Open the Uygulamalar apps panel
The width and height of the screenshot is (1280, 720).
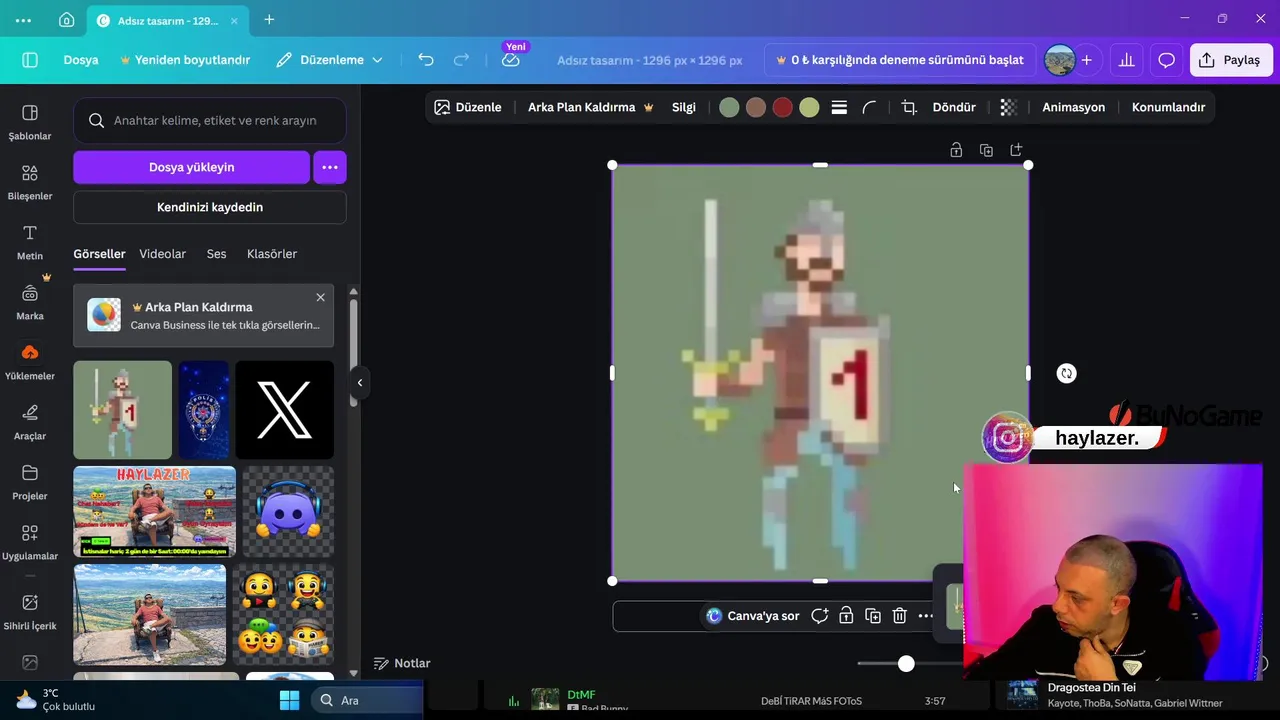pyautogui.click(x=30, y=542)
